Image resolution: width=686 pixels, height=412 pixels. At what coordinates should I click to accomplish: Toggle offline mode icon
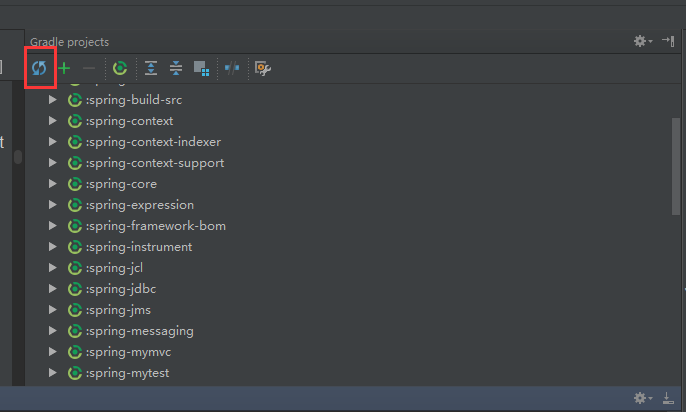pos(232,68)
